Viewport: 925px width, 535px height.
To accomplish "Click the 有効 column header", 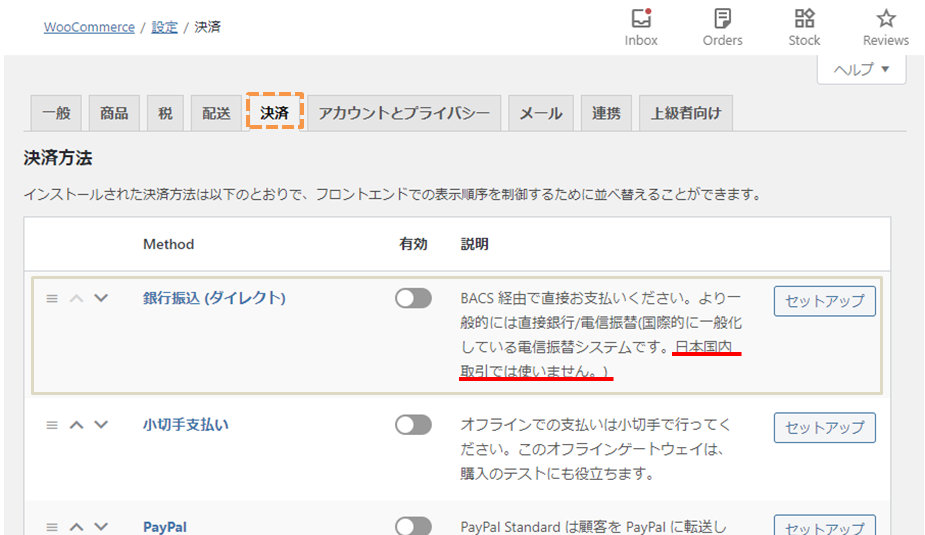I will [413, 244].
